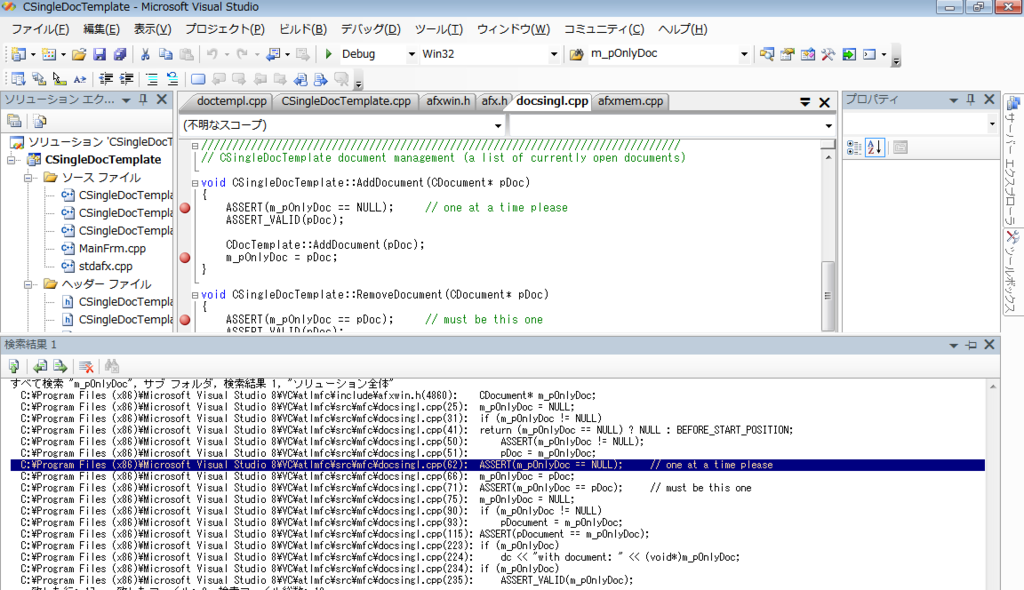1024x590 pixels.
Task: Toggle breakpoint on m_pOnlyDoc = pDoc line
Action: tap(185, 257)
